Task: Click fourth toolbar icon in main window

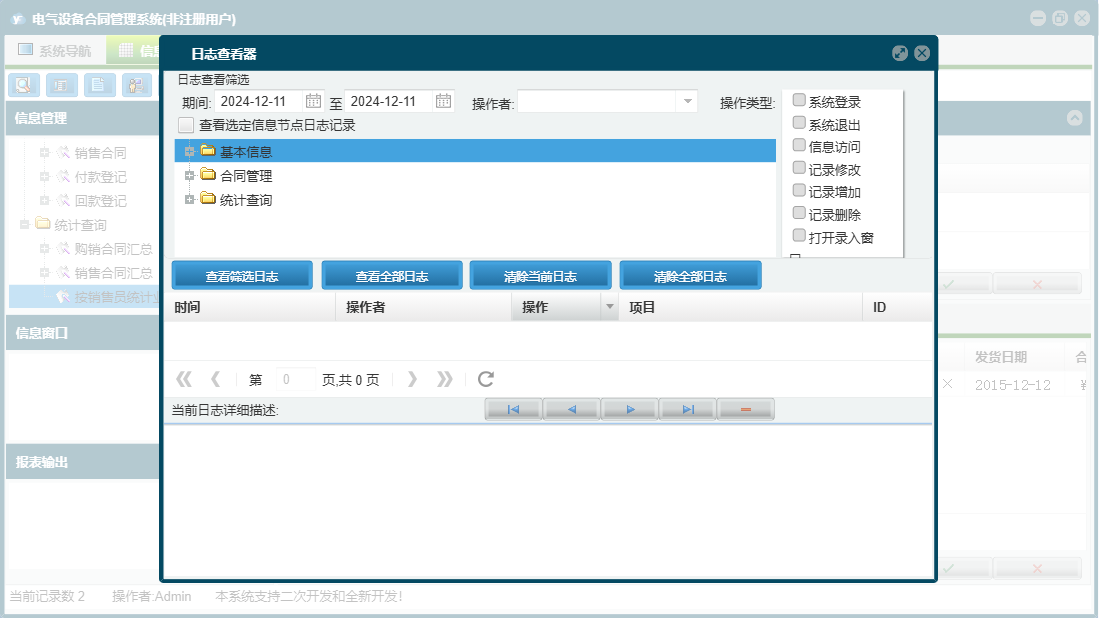Action: coord(137,85)
